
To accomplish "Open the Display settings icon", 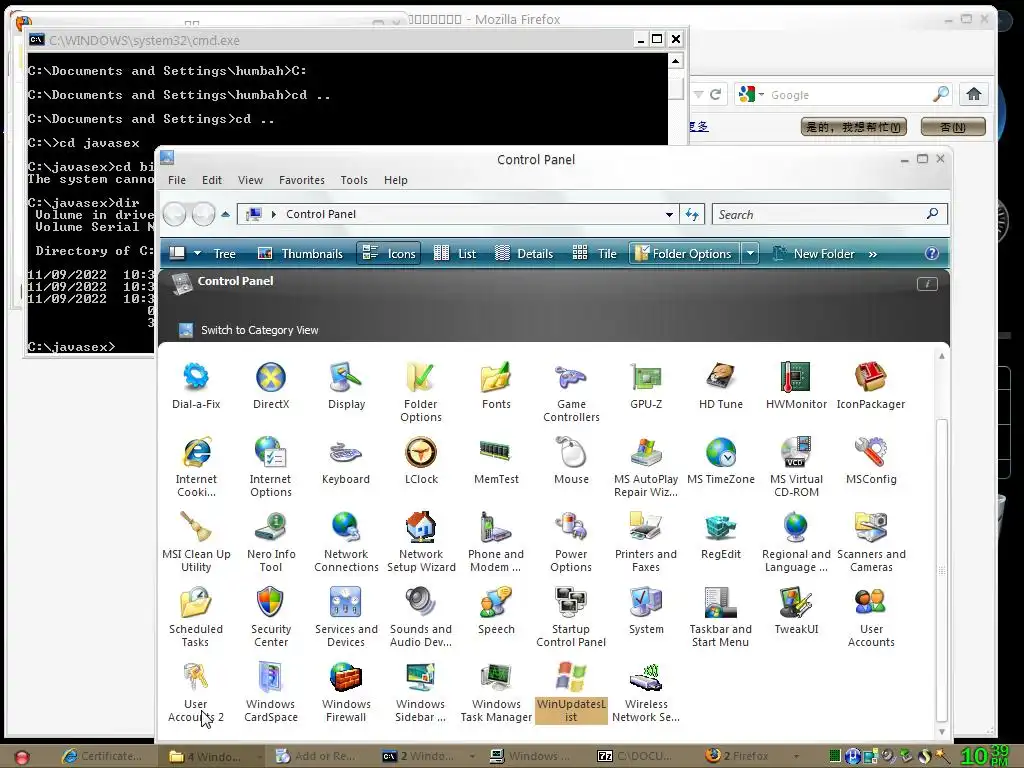I will (x=346, y=386).
